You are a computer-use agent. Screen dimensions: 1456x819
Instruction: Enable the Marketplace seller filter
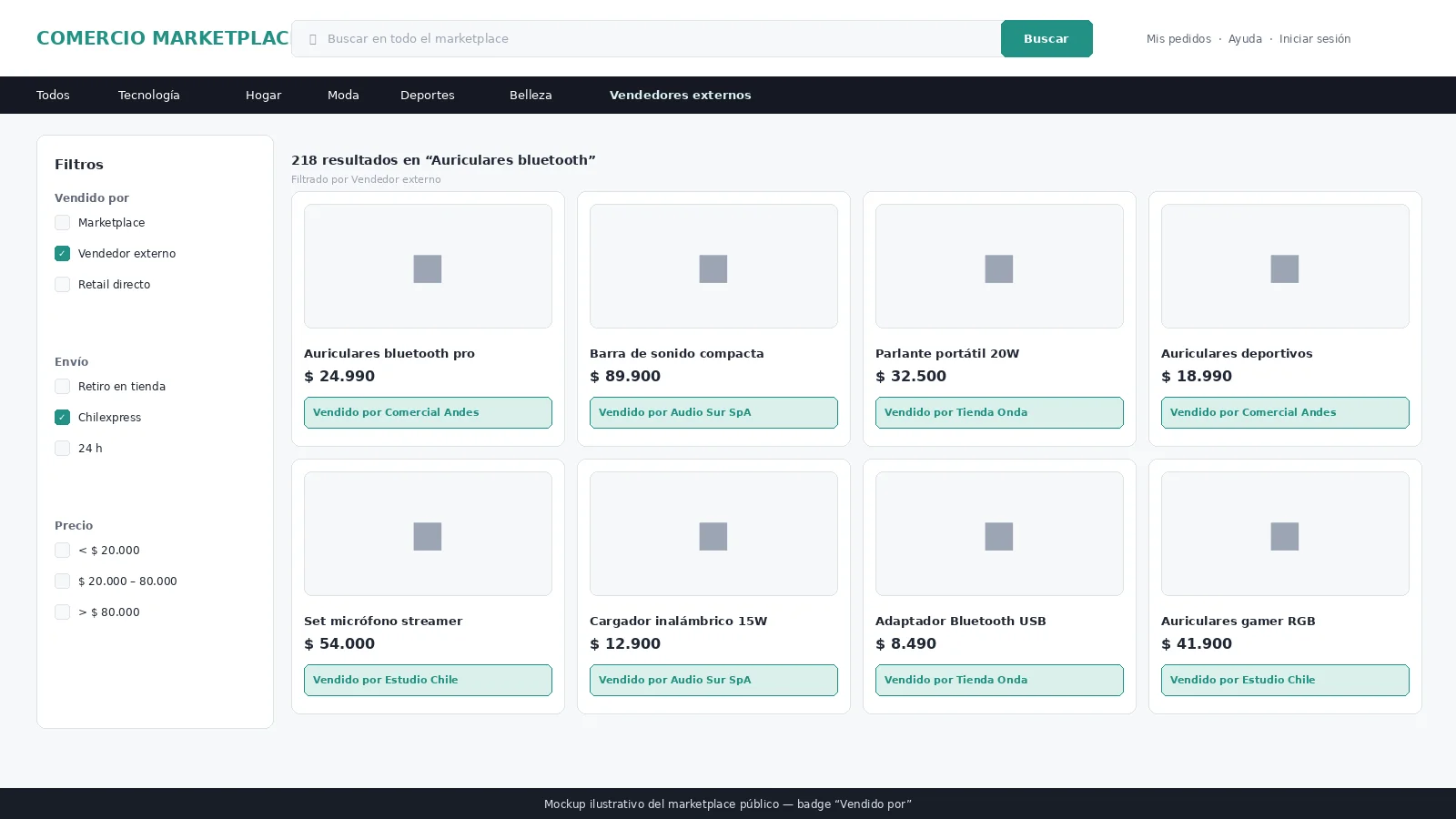[62, 223]
